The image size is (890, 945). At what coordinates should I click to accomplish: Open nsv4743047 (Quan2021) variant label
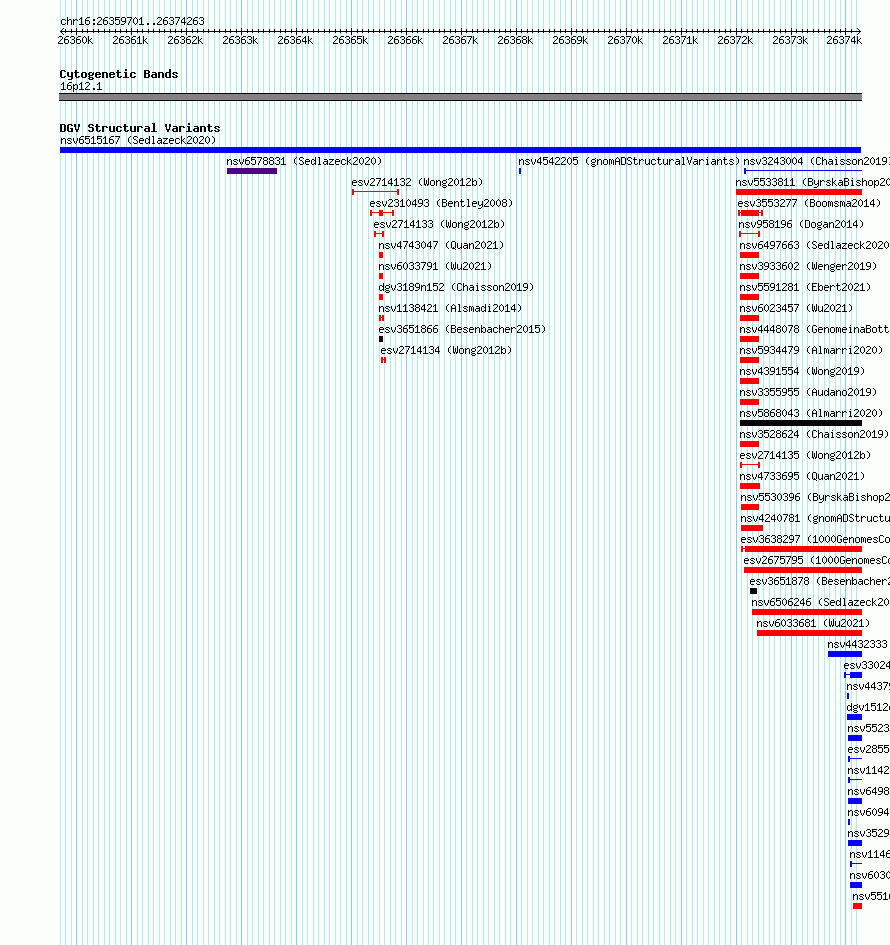pyautogui.click(x=441, y=246)
